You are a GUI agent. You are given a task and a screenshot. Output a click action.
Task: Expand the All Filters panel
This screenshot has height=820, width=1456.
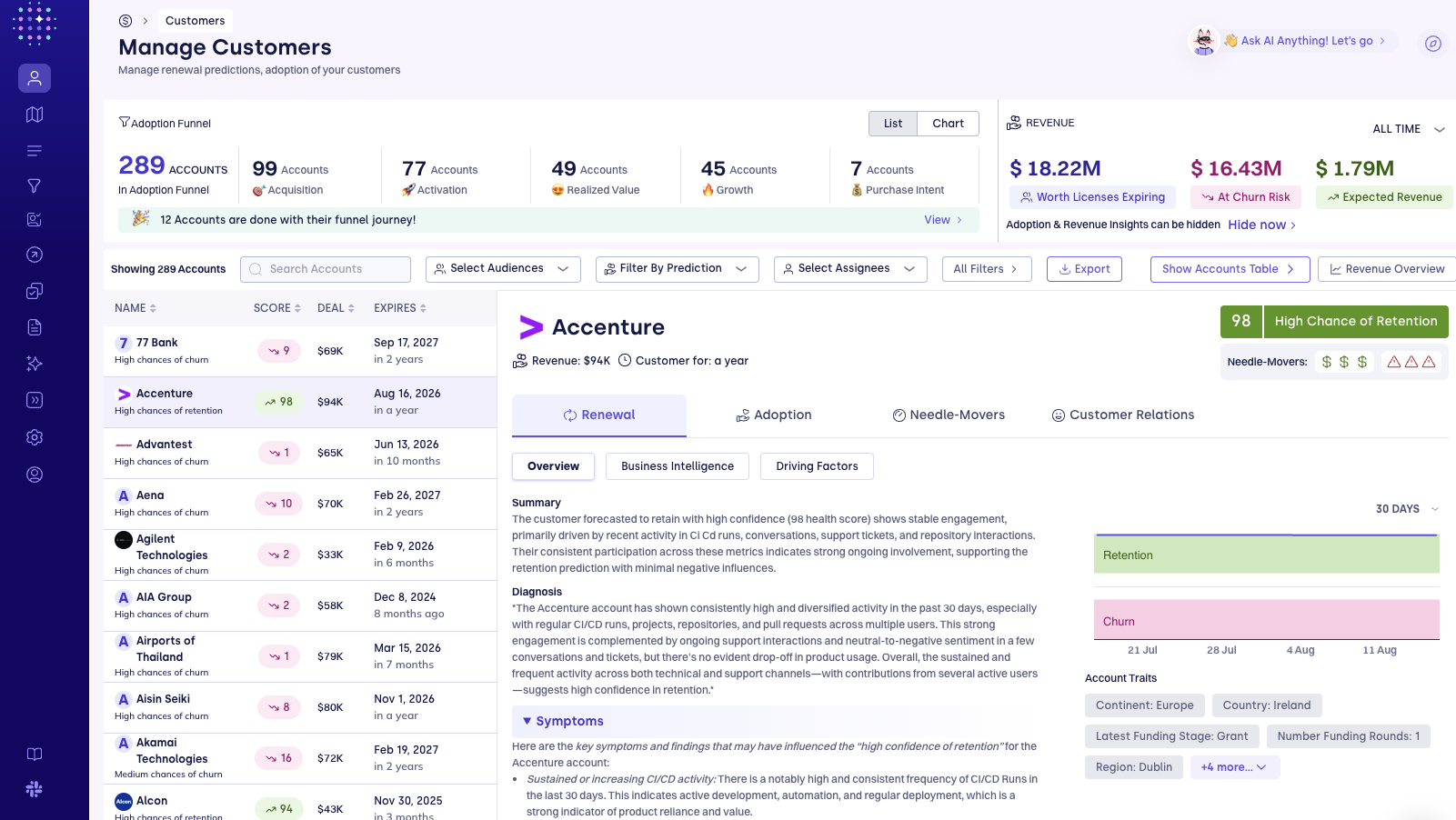tap(987, 269)
